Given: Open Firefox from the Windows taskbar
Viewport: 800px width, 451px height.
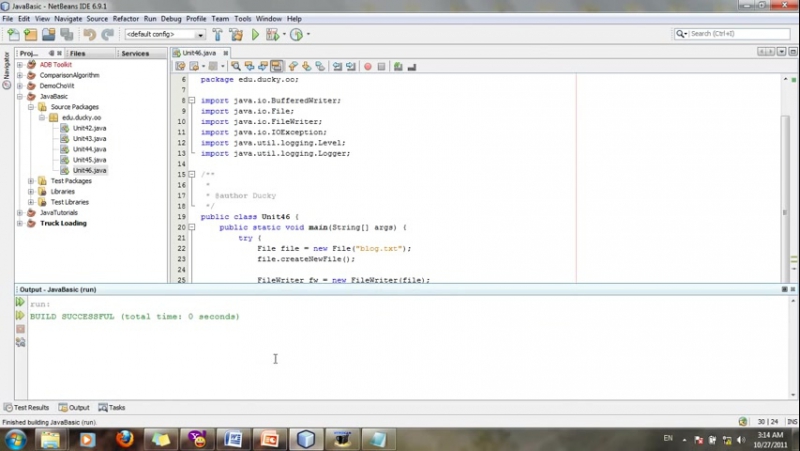Looking at the screenshot, I should (124, 439).
